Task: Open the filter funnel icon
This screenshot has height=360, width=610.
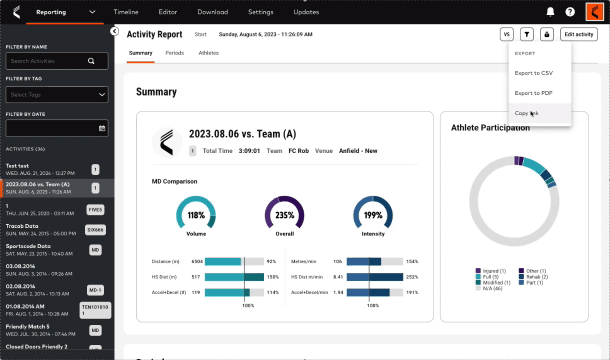Action: pos(527,34)
